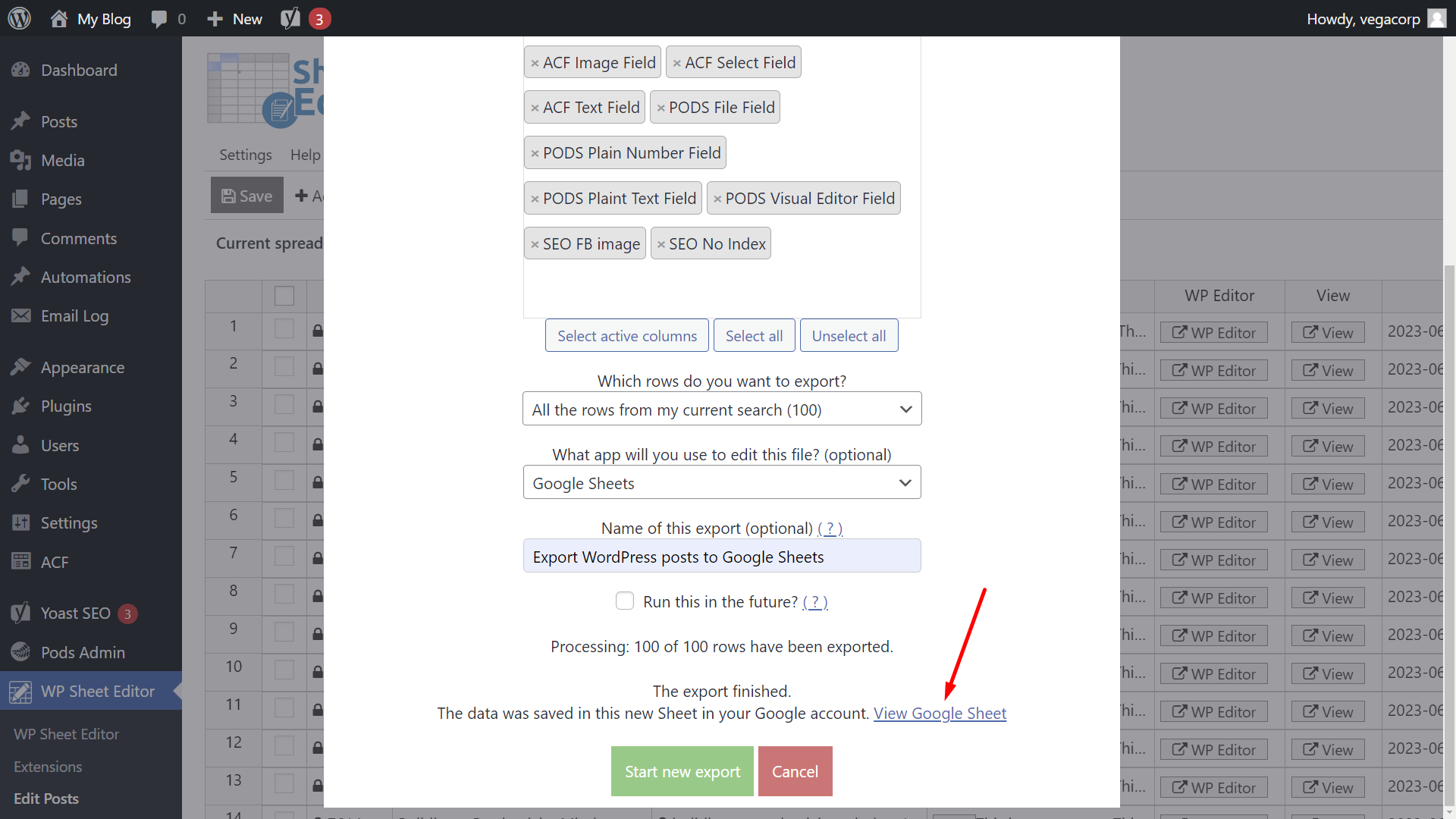
Task: Toggle Run this in the future checkbox
Action: coord(625,600)
